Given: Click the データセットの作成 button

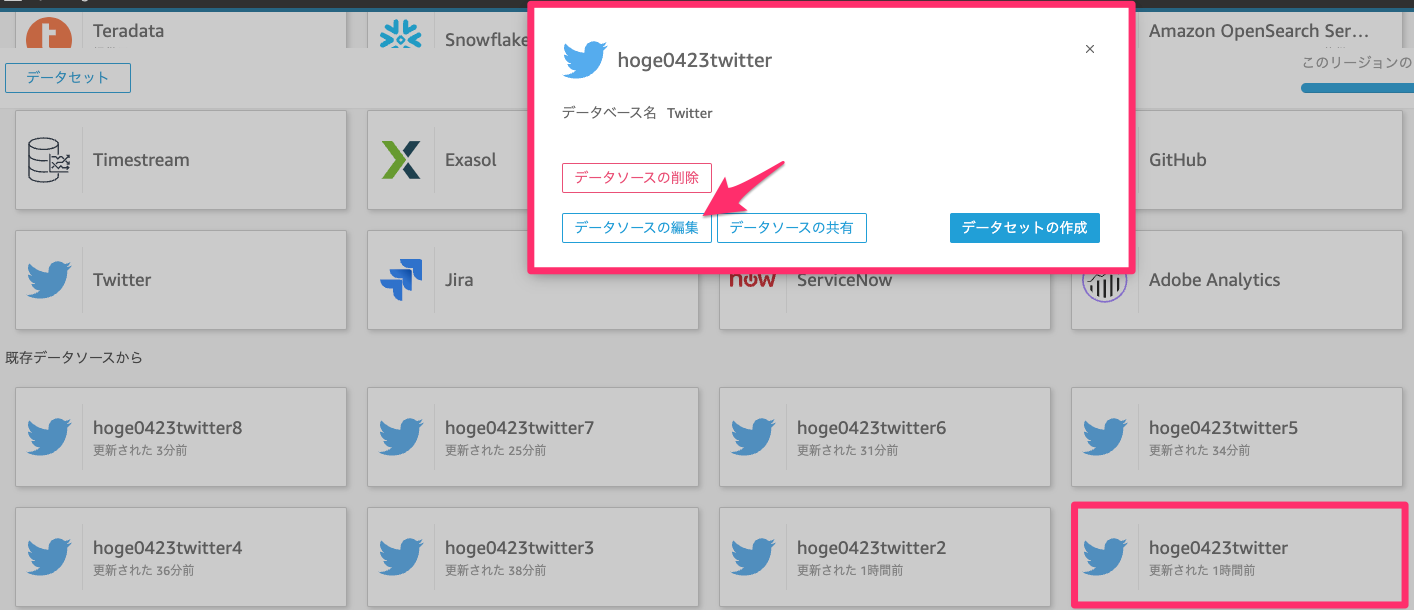Looking at the screenshot, I should 1024,228.
